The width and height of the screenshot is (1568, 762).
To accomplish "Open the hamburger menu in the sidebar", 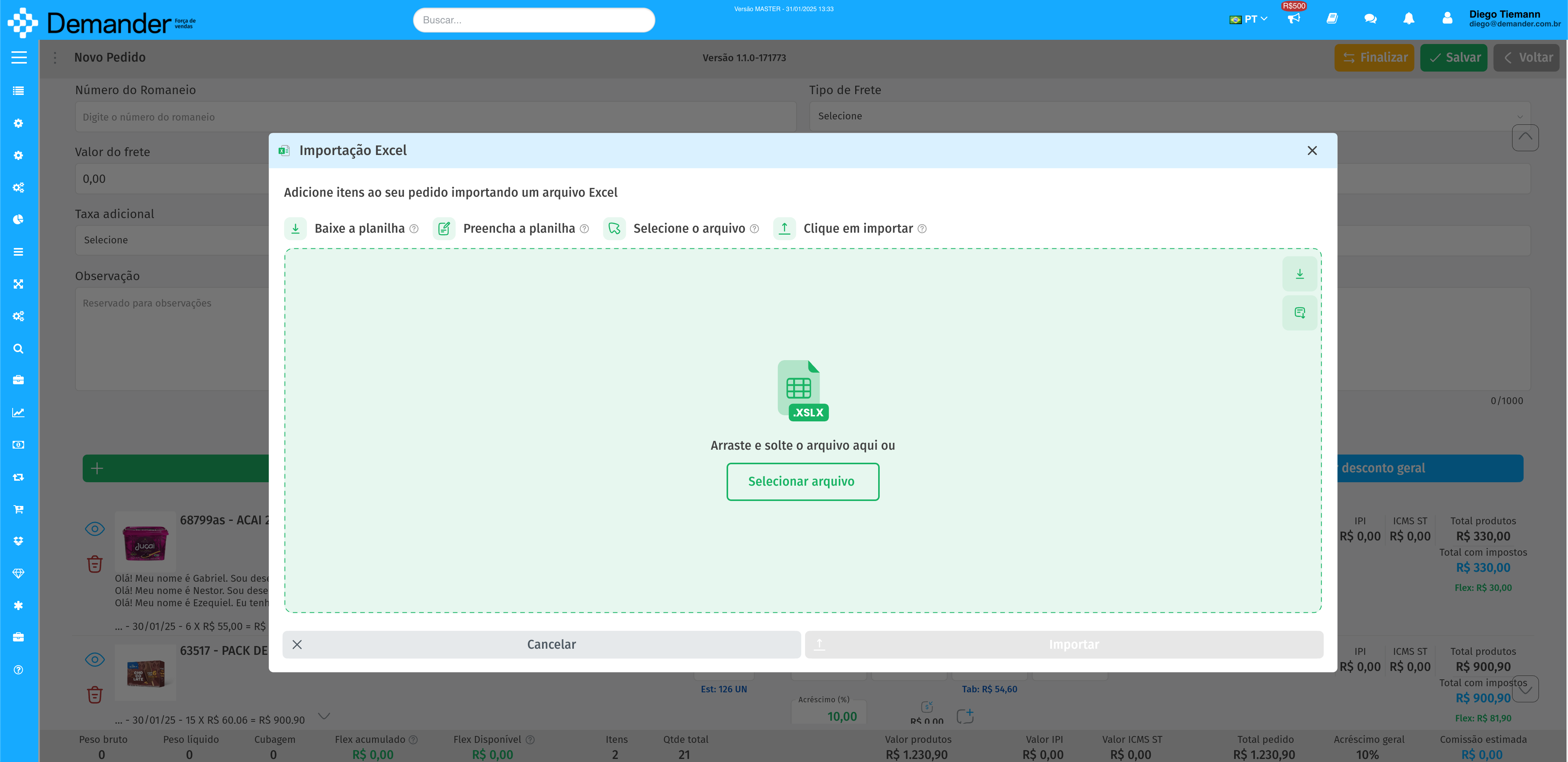I will [x=19, y=57].
